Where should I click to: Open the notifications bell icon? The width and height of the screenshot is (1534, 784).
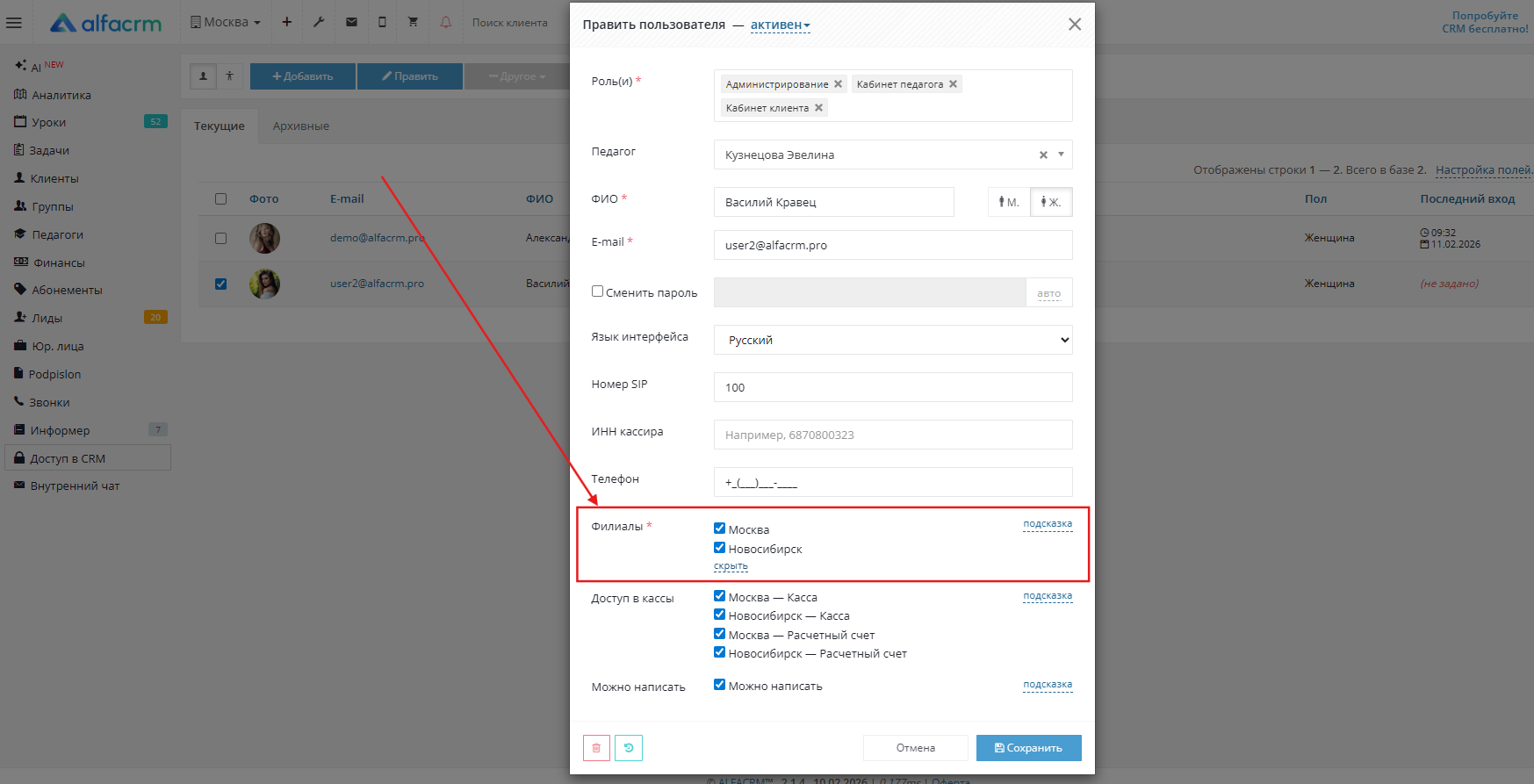(445, 22)
